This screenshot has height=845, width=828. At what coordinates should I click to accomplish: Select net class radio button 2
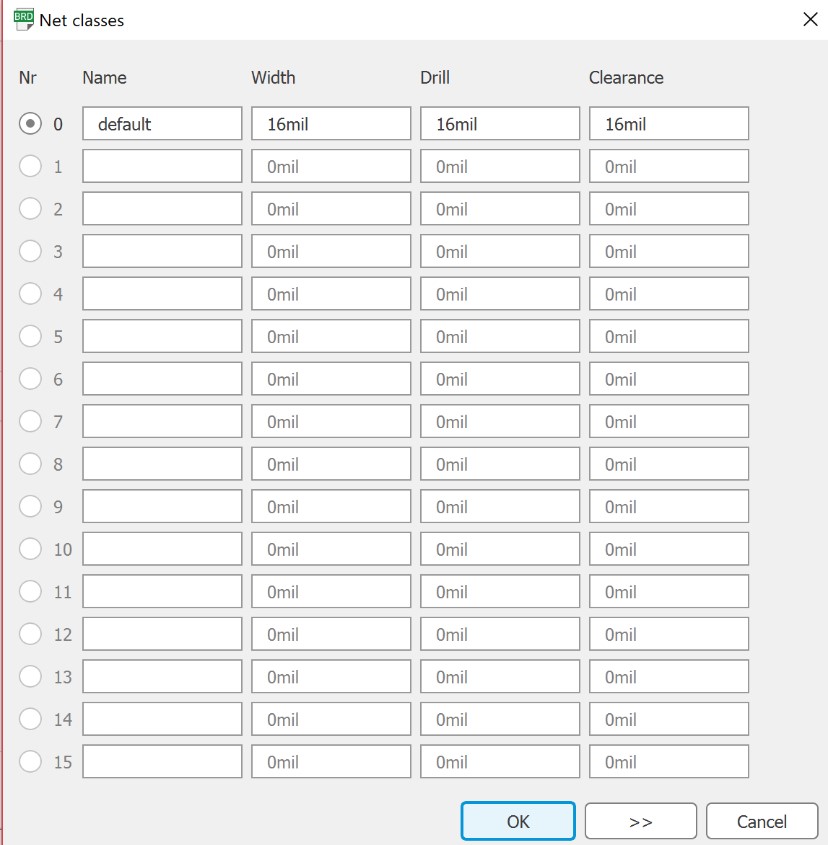(30, 209)
